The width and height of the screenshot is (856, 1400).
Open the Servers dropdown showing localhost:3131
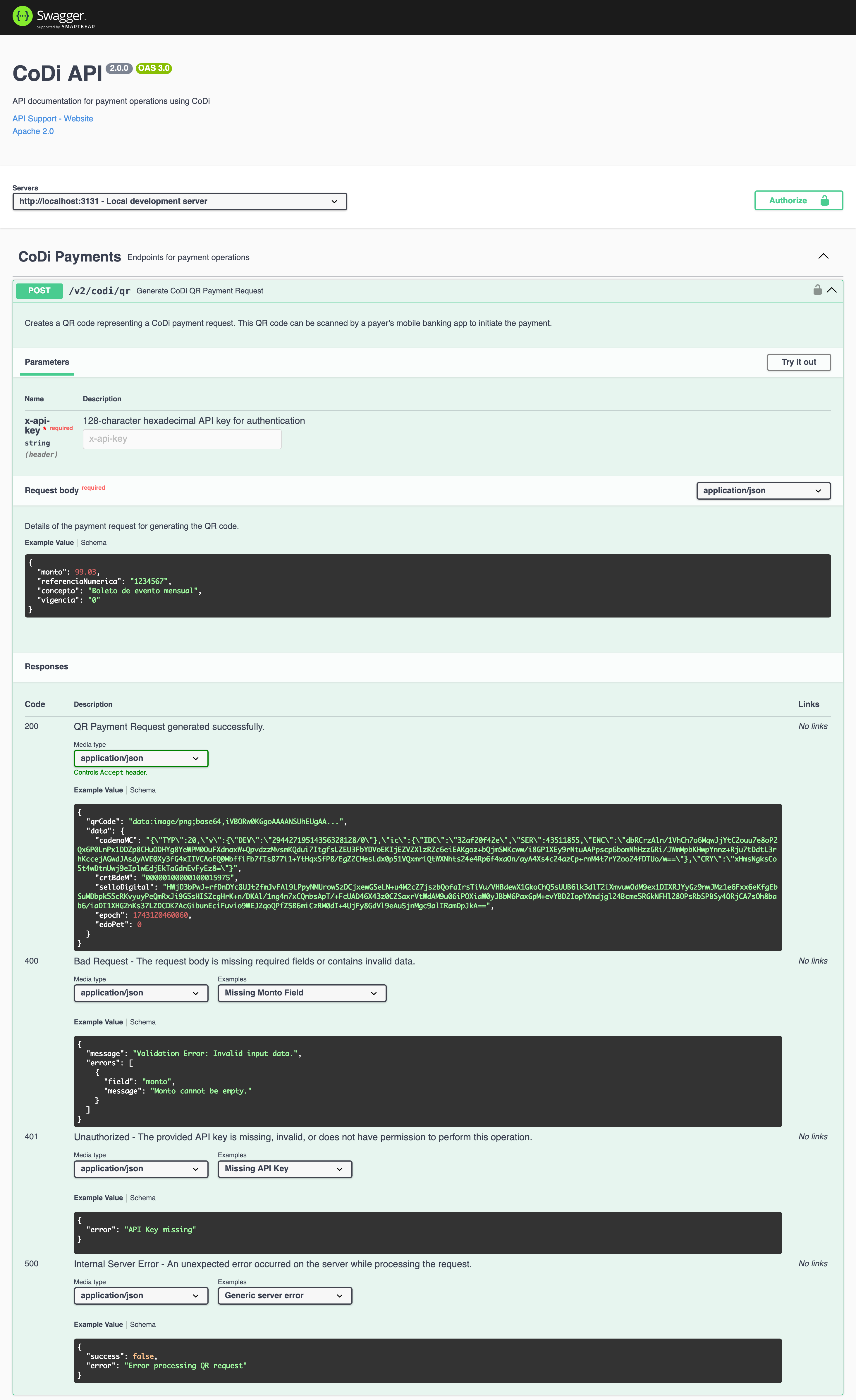(180, 201)
